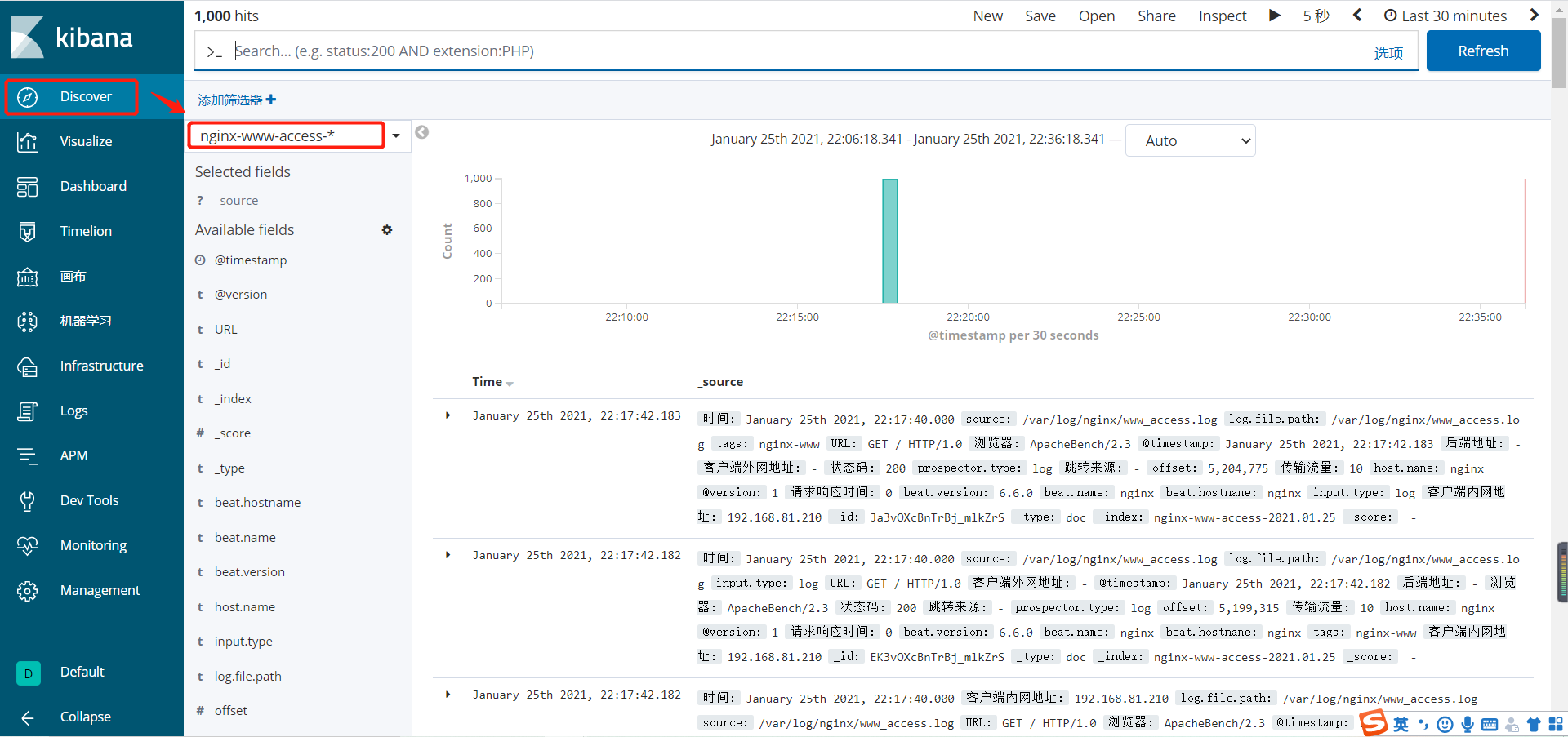Viewport: 1568px width, 737px height.
Task: Open Dashboard icon in sidebar
Action: coord(27,187)
